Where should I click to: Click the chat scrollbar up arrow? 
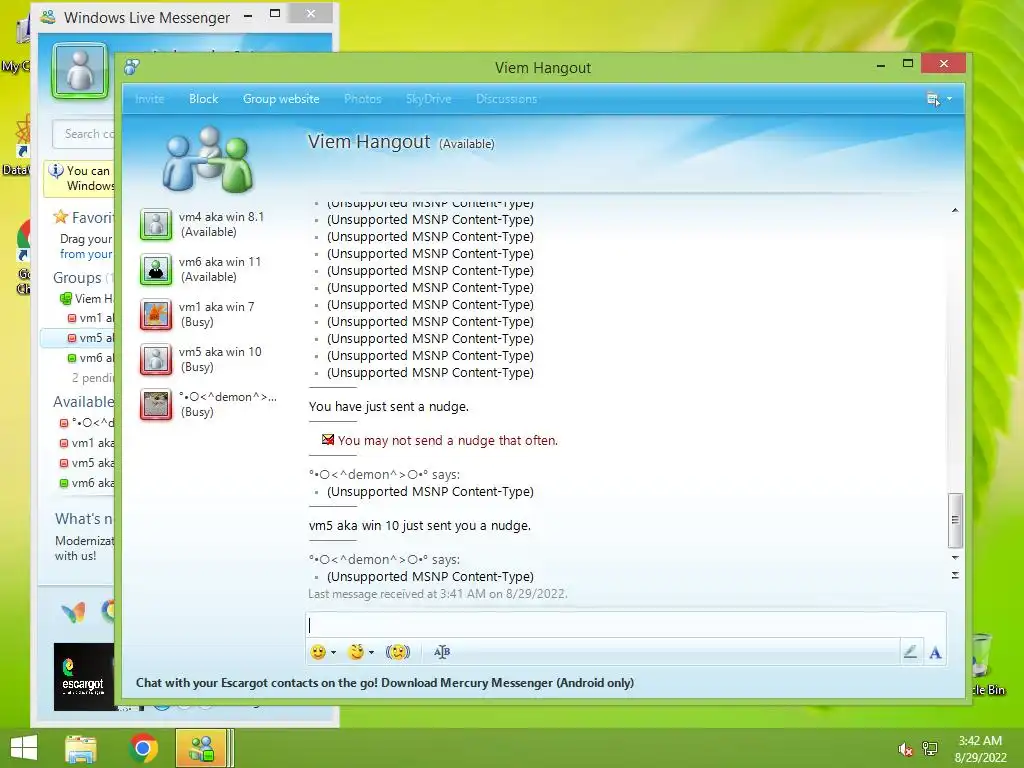click(955, 210)
